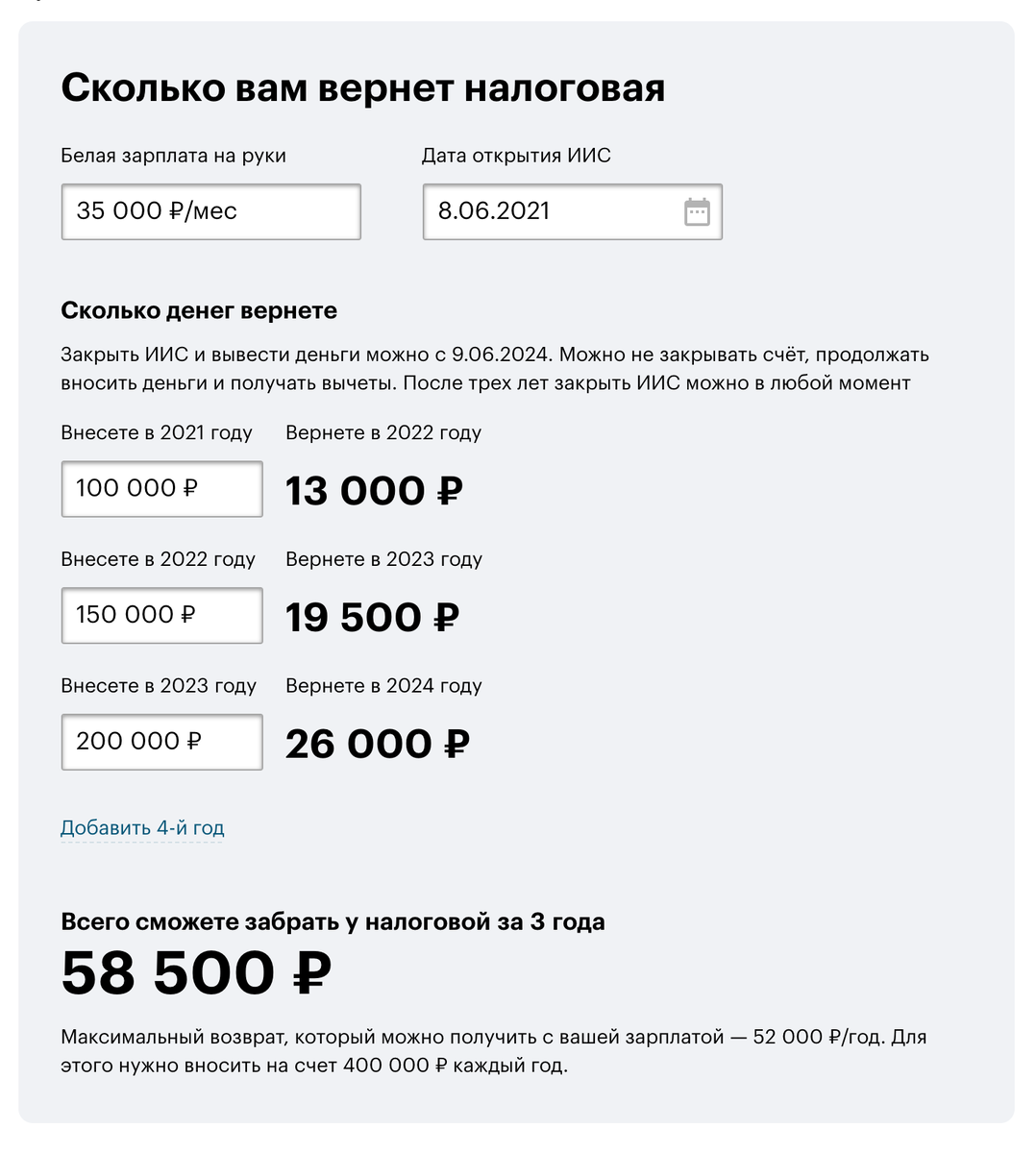1036x1153 pixels.
Task: Click the text about closing ИИС from 9.06.2024
Action: click(495, 367)
